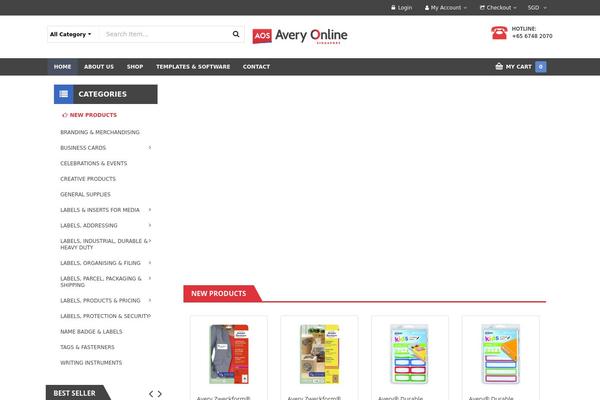
Task: Open Celebrations & Events category
Action: coord(94,163)
